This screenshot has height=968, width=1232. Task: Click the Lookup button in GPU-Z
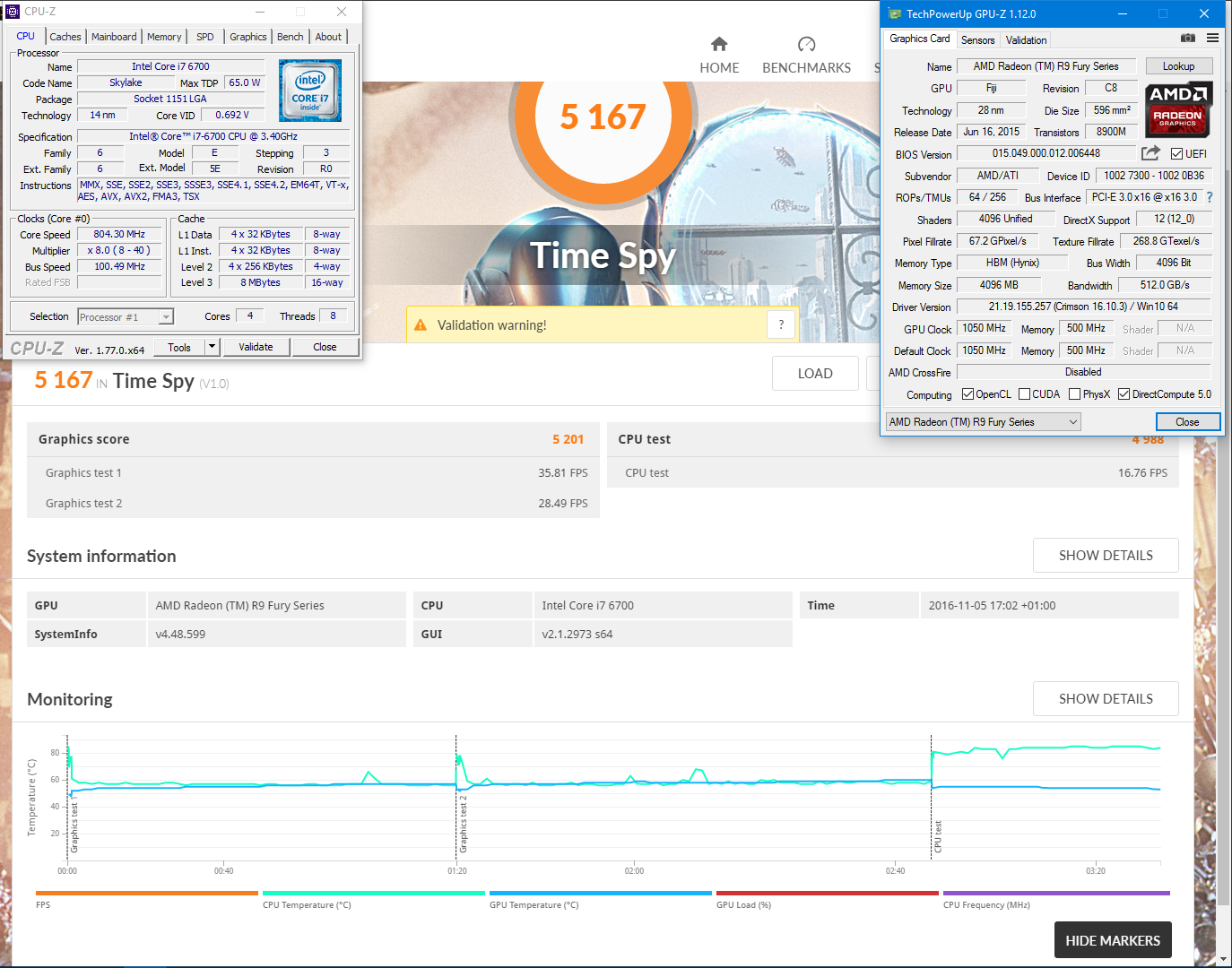[x=1178, y=66]
